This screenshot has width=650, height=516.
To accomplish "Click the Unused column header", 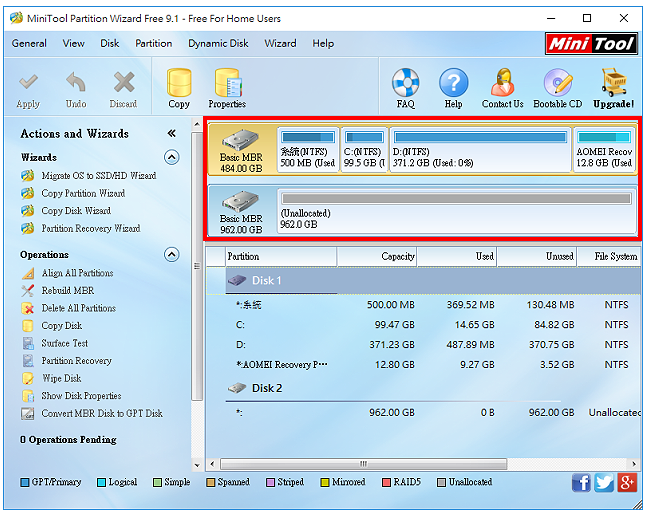I will click(537, 257).
